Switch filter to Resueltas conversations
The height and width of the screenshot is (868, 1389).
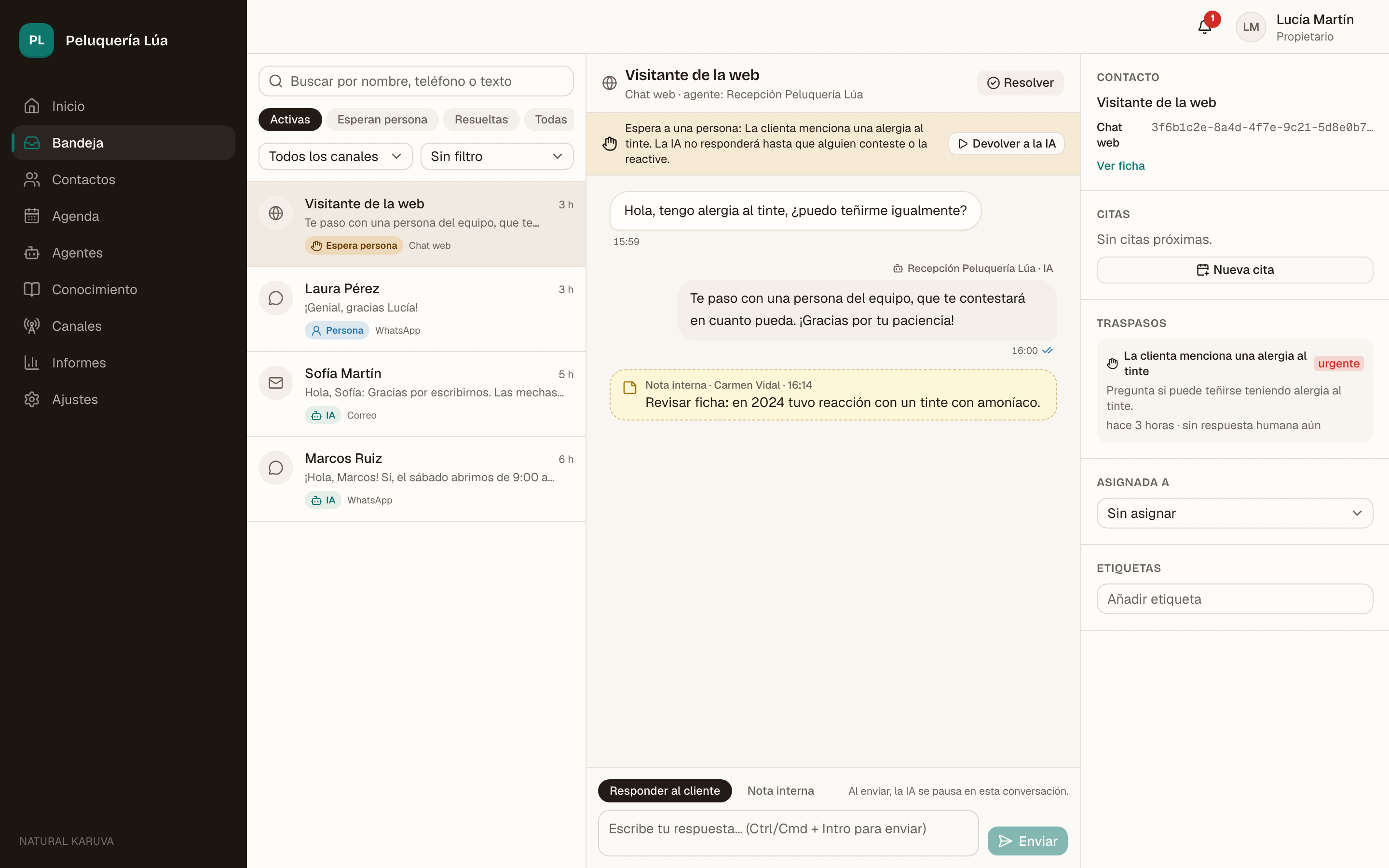(x=481, y=120)
